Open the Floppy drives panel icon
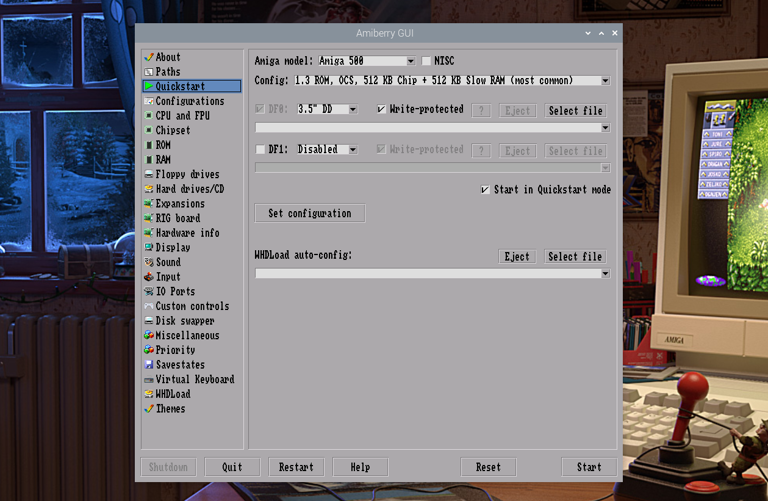The height and width of the screenshot is (501, 768). click(x=149, y=174)
